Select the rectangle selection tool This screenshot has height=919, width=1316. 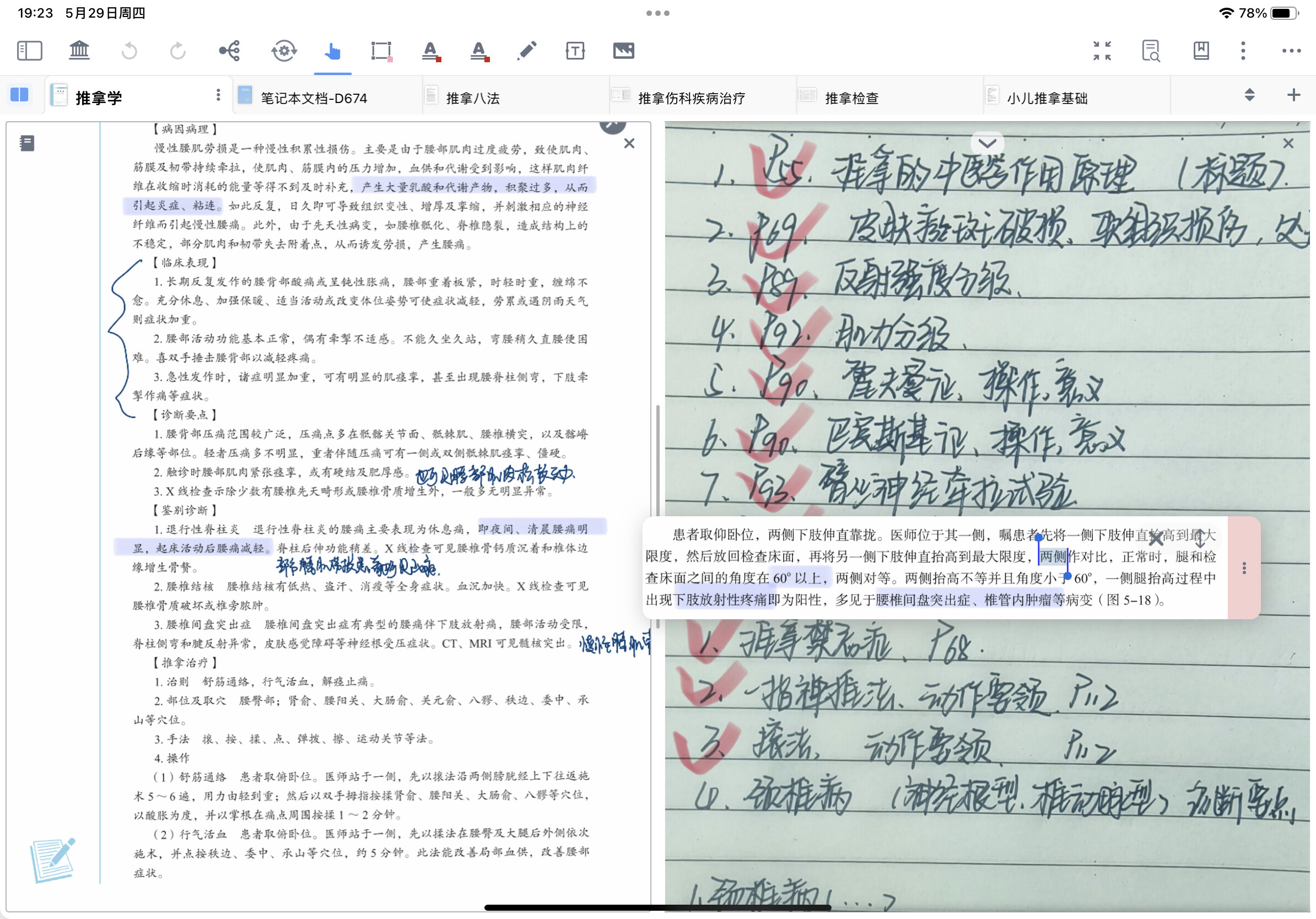tap(381, 51)
